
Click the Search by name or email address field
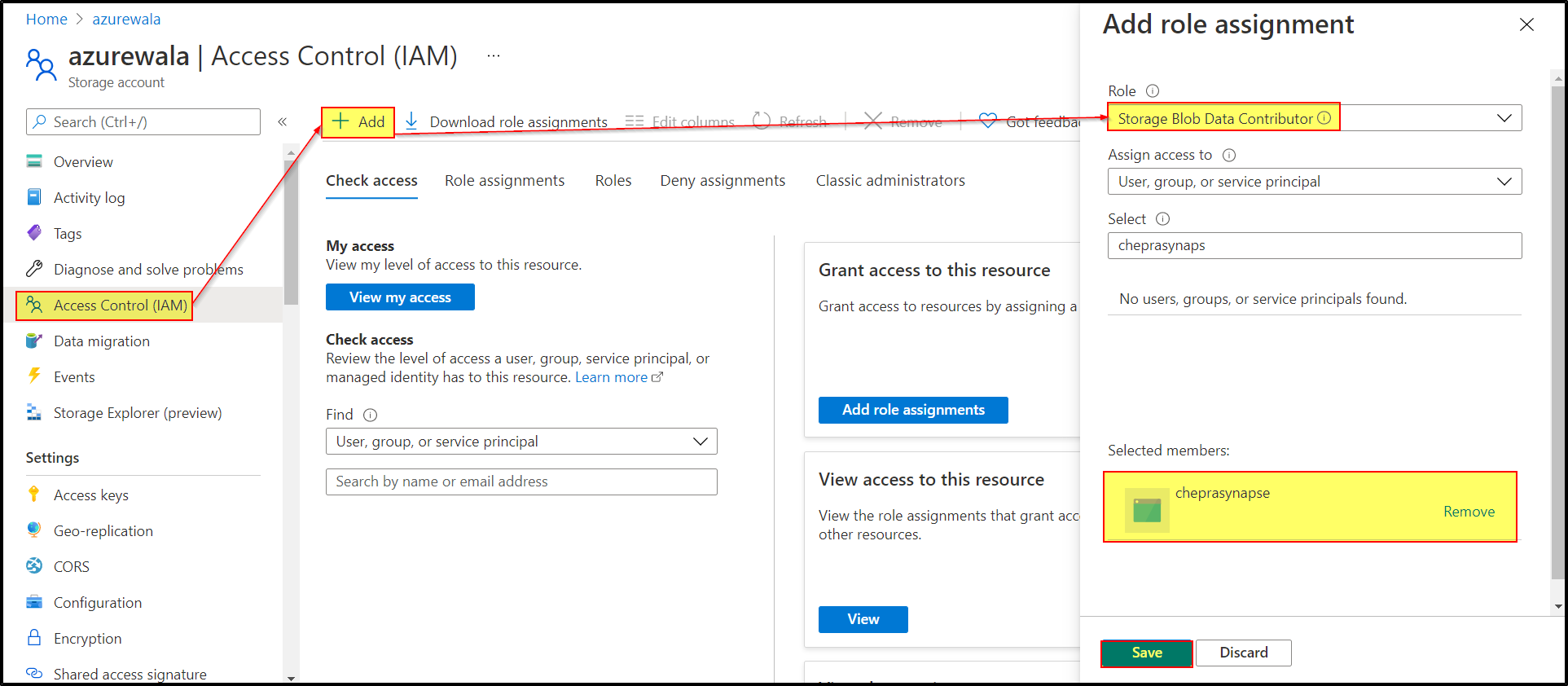[521, 482]
